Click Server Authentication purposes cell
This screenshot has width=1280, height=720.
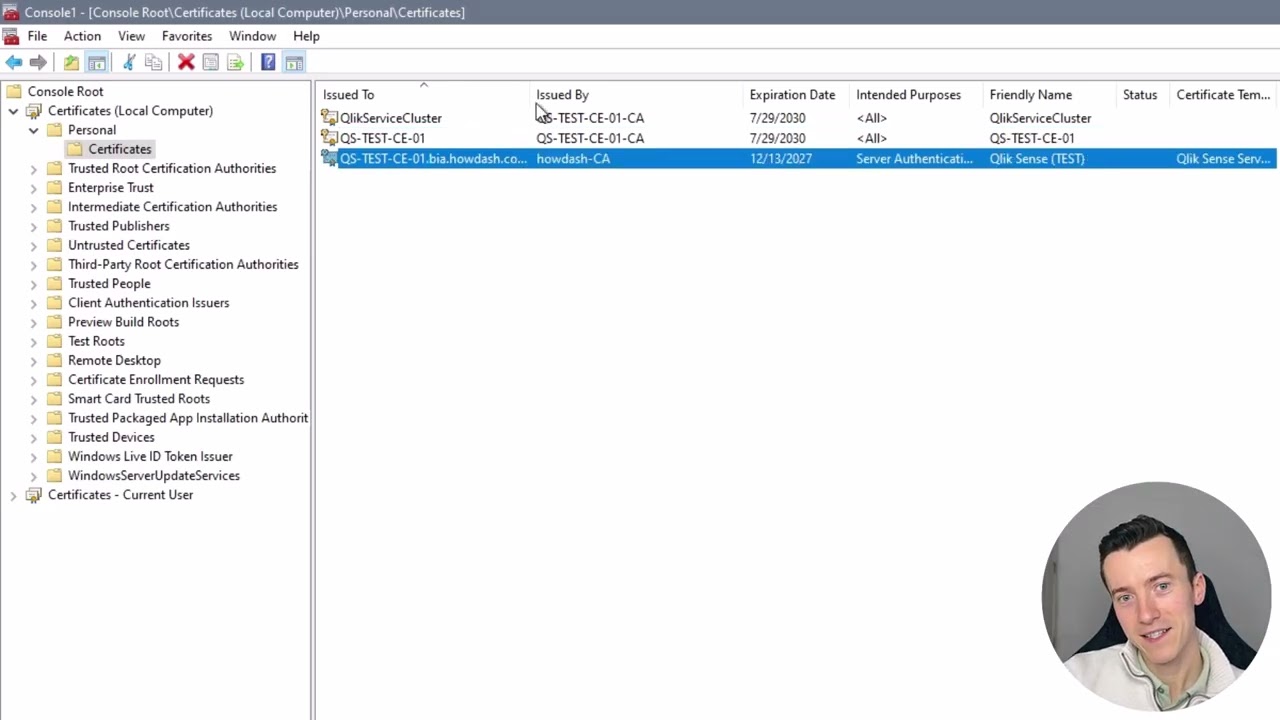[x=914, y=159]
